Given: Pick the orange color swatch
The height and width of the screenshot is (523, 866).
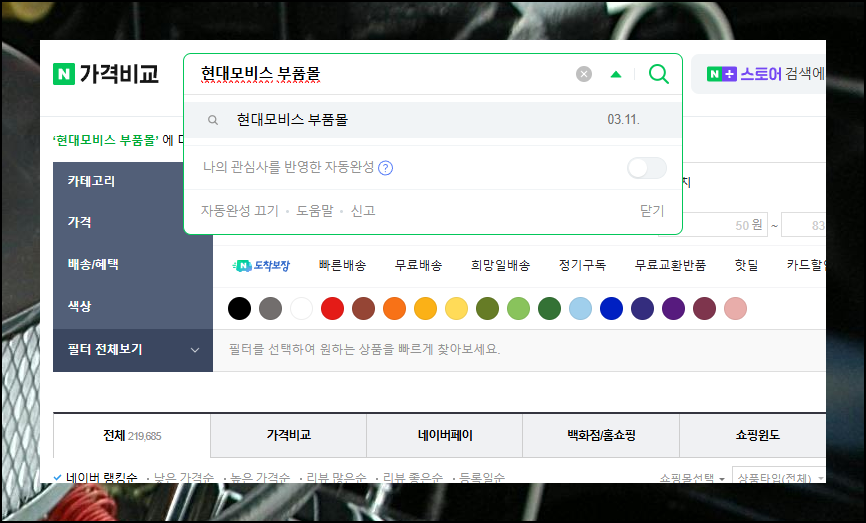Looking at the screenshot, I should point(394,308).
